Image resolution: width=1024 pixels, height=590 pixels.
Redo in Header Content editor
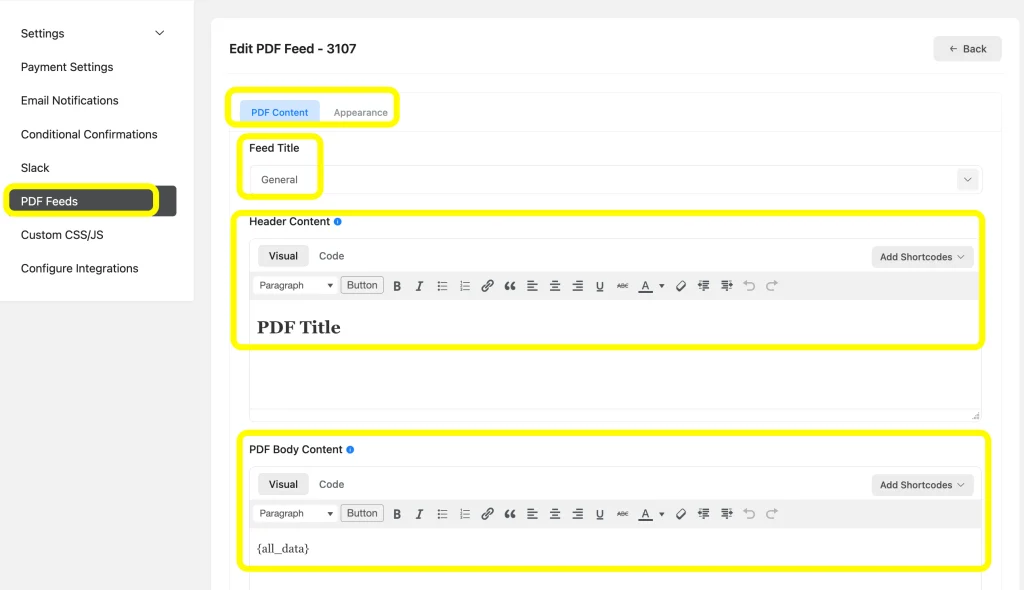click(771, 286)
